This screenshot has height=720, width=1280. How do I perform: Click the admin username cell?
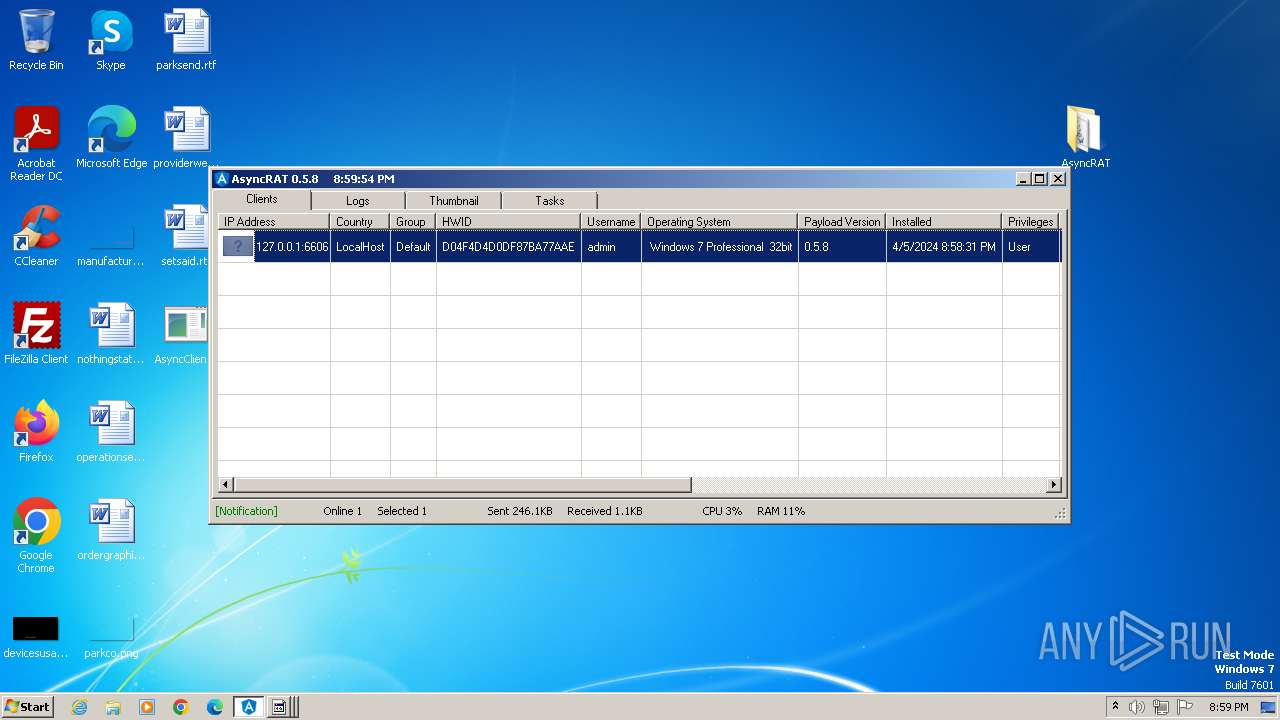[611, 247]
